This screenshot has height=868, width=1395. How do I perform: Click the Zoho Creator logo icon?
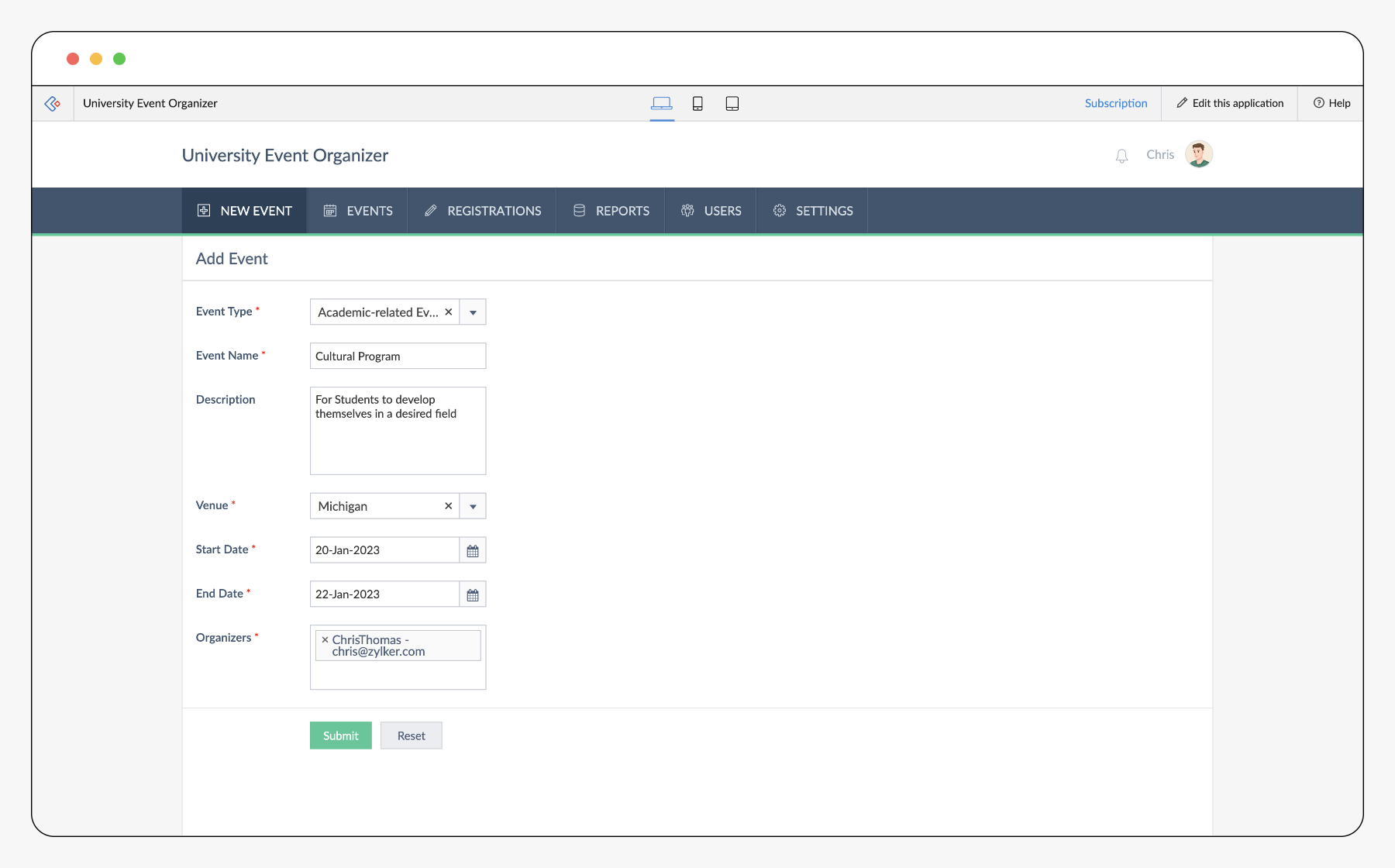[x=53, y=104]
